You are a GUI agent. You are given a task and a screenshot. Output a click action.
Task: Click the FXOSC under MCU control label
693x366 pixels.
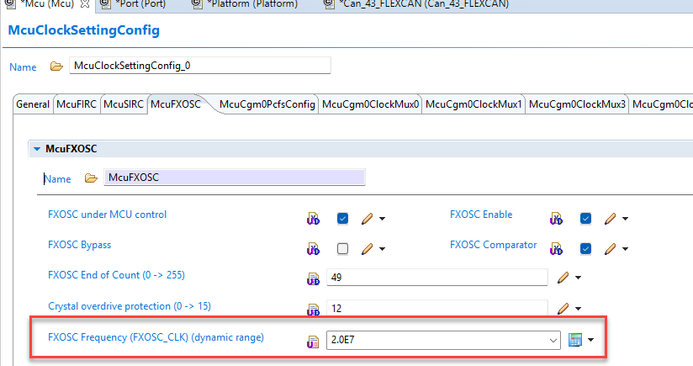coord(107,214)
